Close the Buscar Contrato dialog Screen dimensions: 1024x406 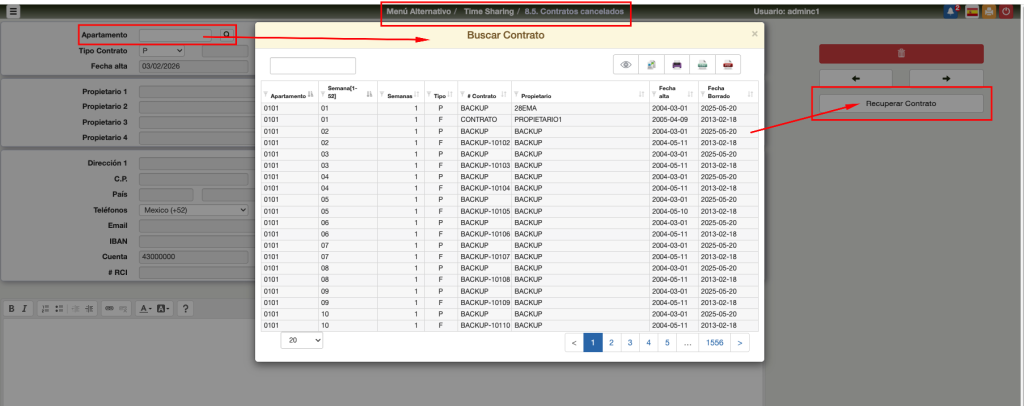[754, 33]
